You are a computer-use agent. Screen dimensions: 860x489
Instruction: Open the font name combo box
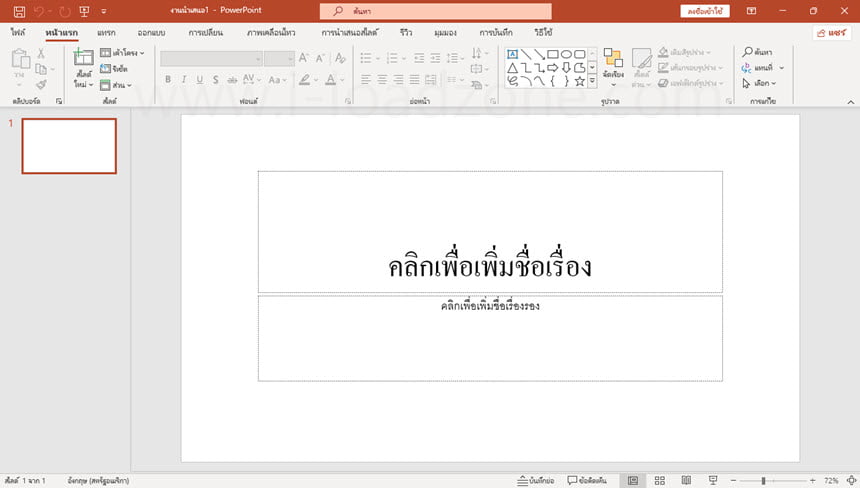[x=211, y=58]
